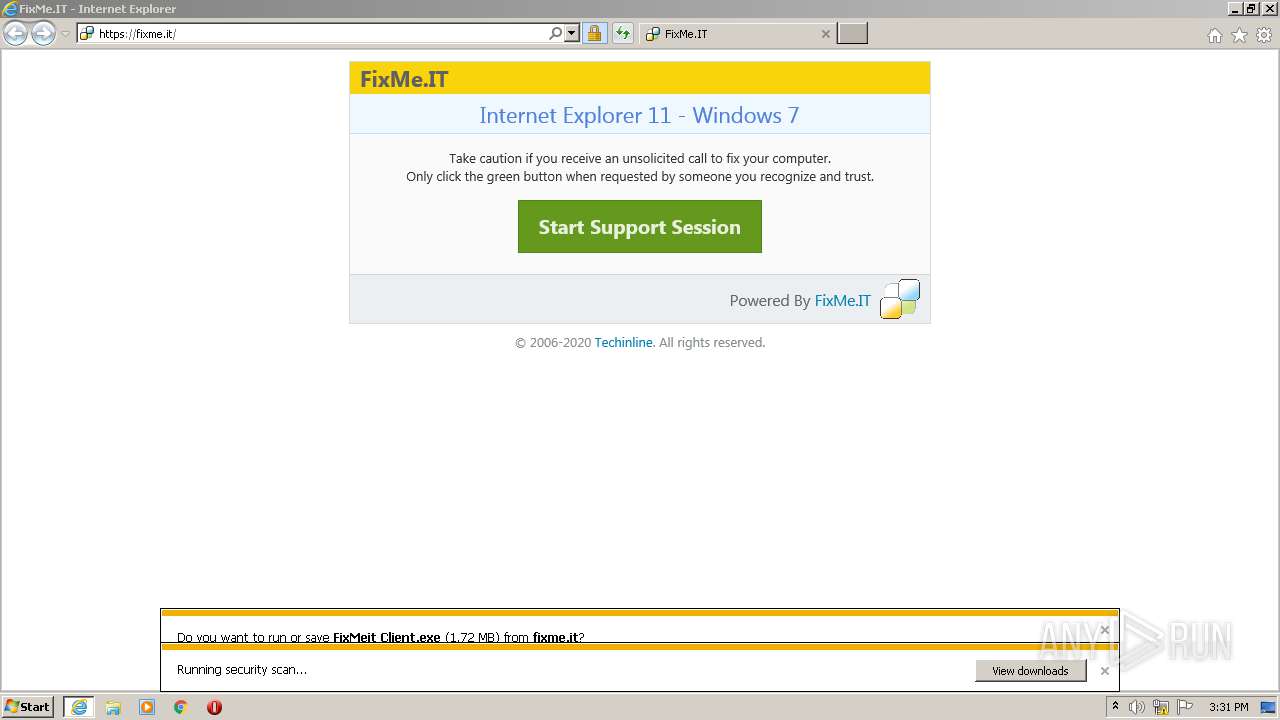
Task: Select the FixMe.IT browser tab
Action: [x=736, y=33]
